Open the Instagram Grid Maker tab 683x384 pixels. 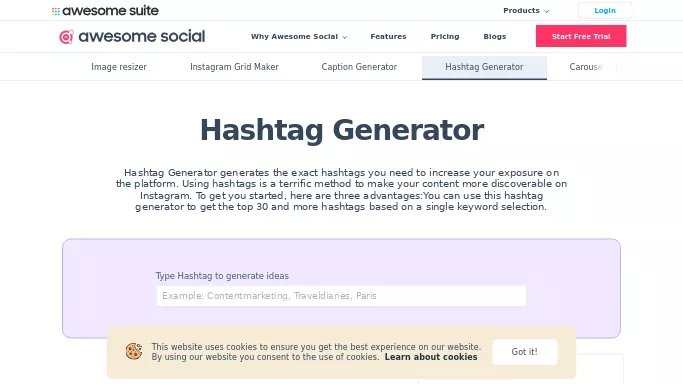coord(234,67)
